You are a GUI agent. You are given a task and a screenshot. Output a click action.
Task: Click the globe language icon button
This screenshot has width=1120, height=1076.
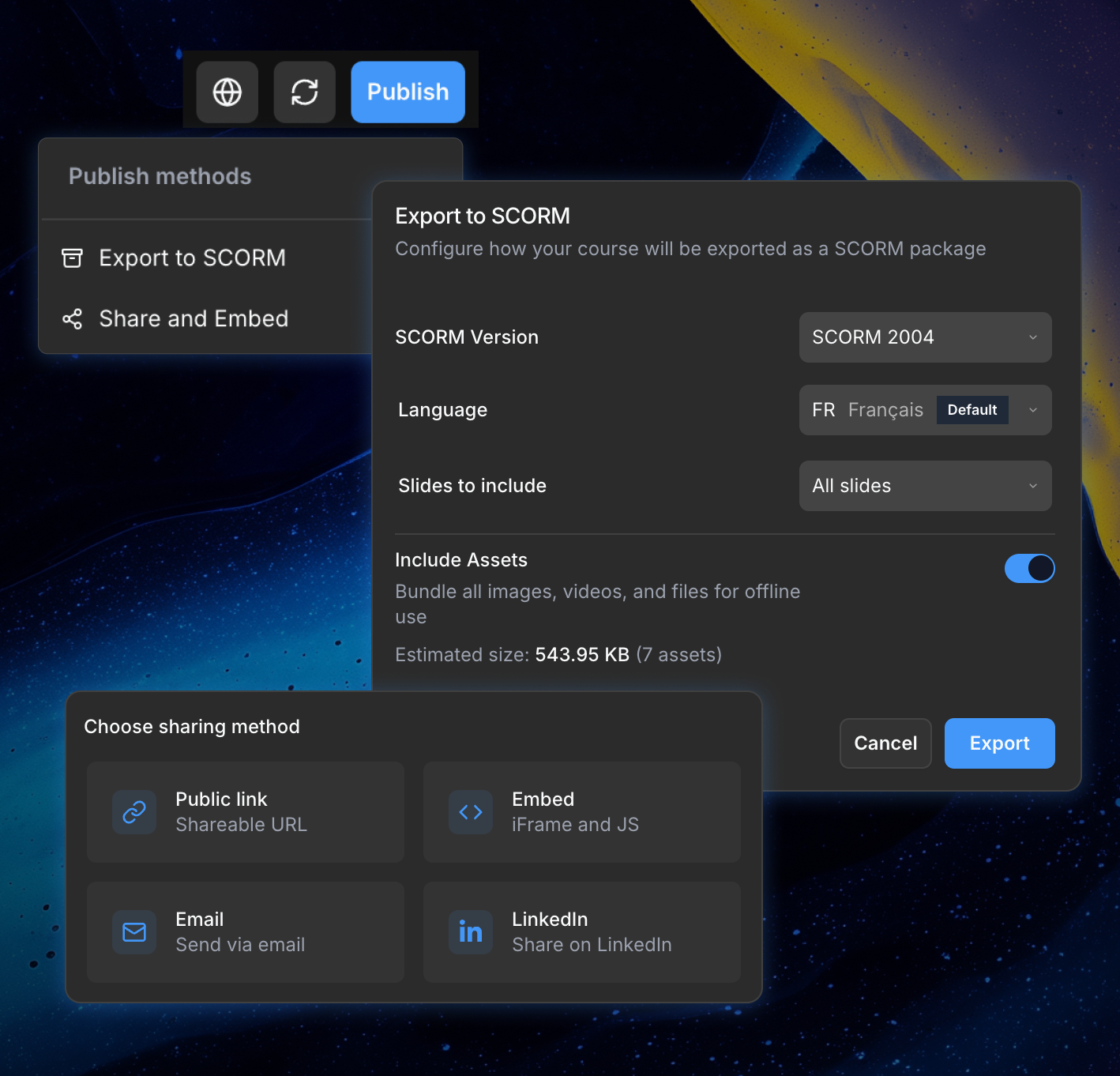[x=227, y=92]
